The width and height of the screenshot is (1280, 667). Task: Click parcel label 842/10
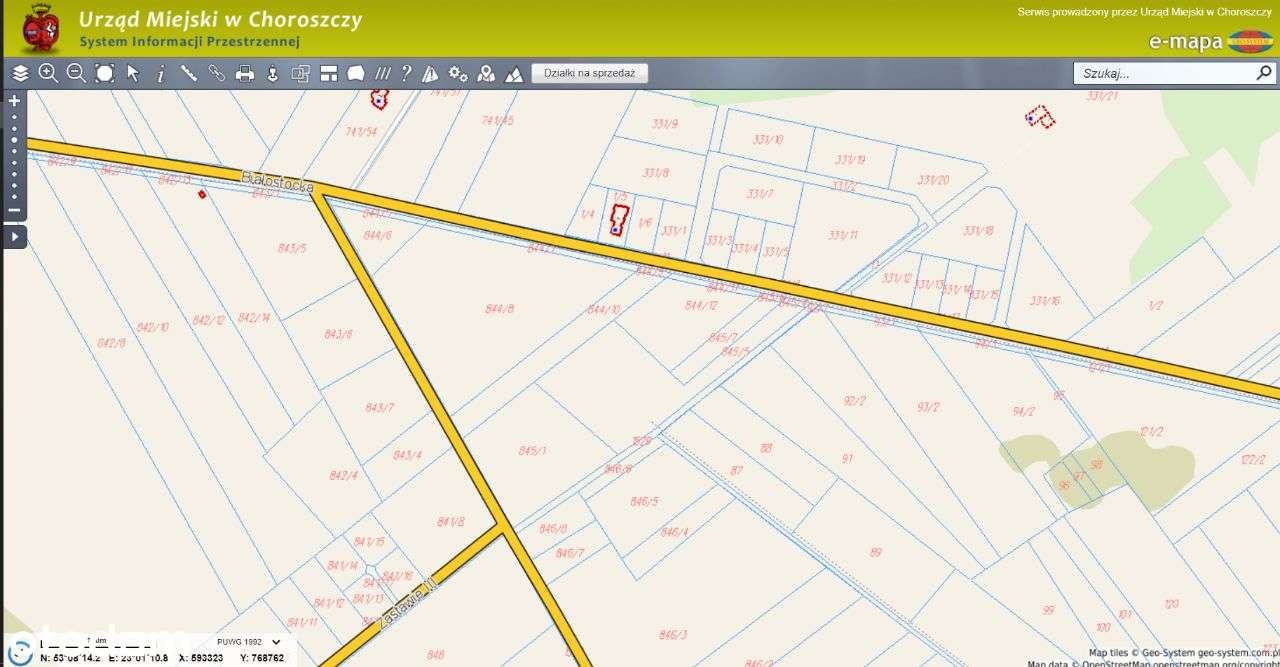(x=153, y=327)
